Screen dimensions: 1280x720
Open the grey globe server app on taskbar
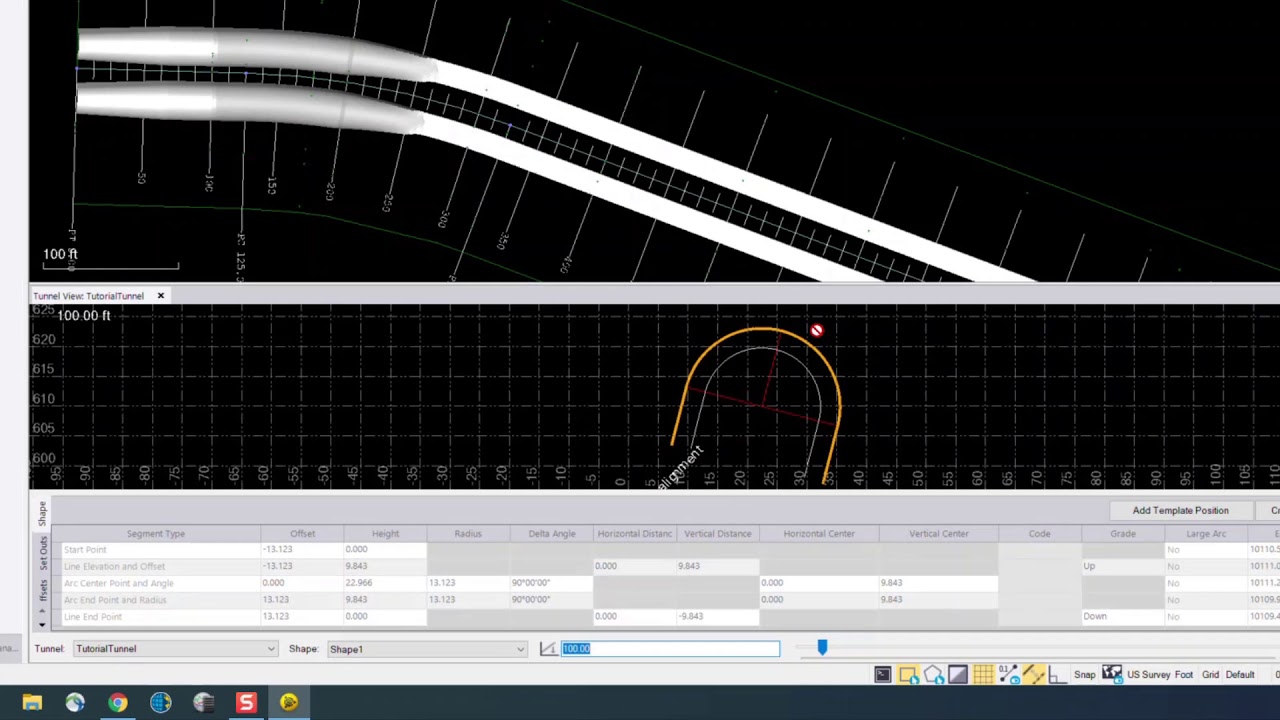click(x=204, y=703)
